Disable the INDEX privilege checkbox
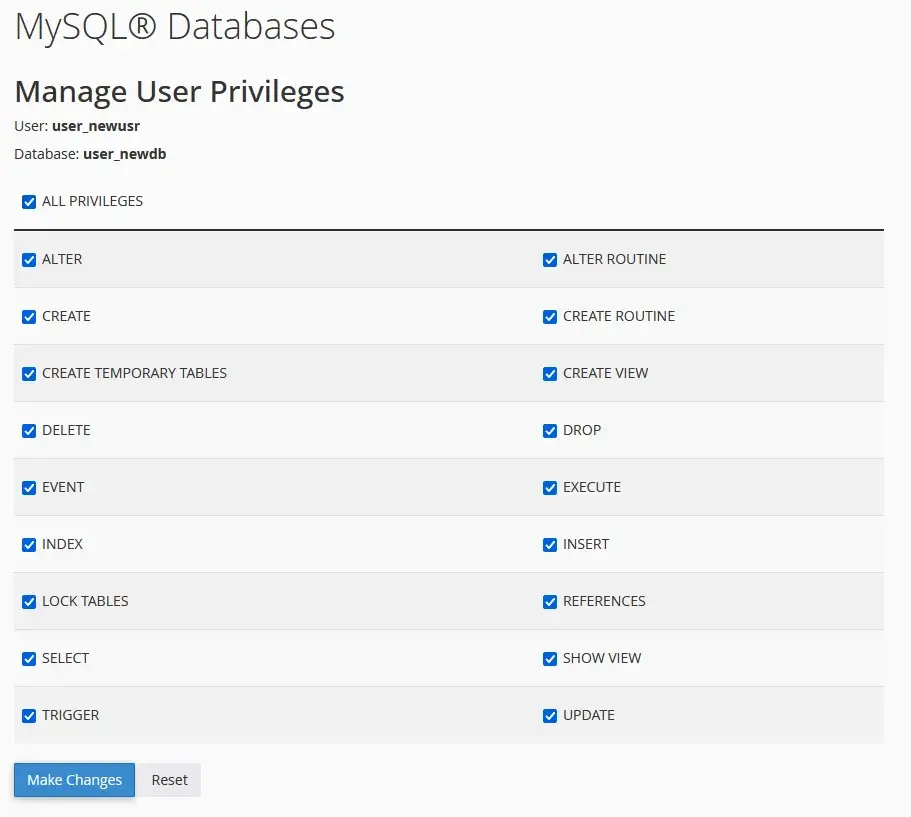Screen dimensions: 911x817 pyautogui.click(x=28, y=544)
